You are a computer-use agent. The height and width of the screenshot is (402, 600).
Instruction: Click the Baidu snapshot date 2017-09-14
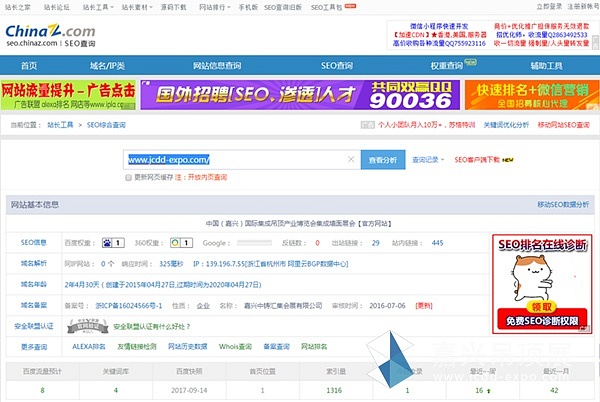[189, 391]
